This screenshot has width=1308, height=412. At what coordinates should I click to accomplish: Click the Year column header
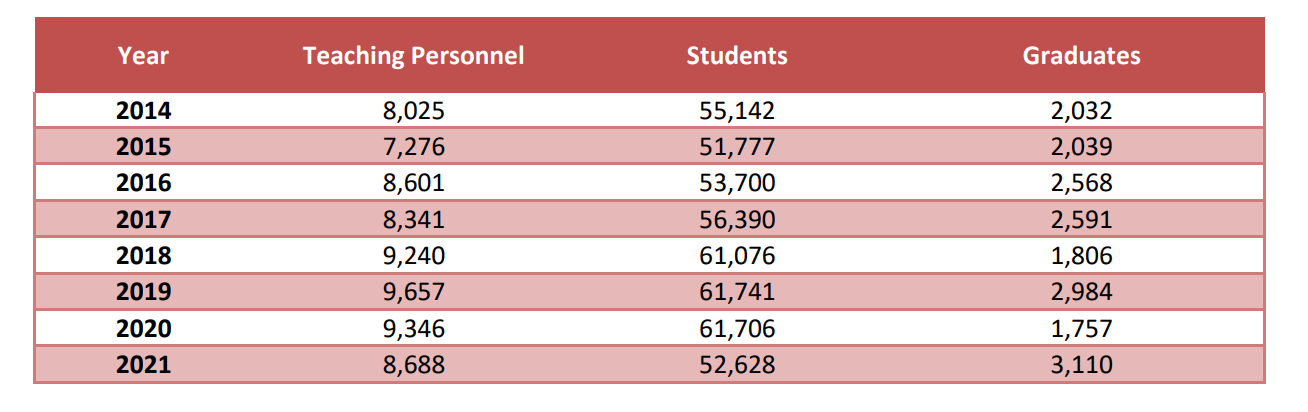[x=143, y=56]
